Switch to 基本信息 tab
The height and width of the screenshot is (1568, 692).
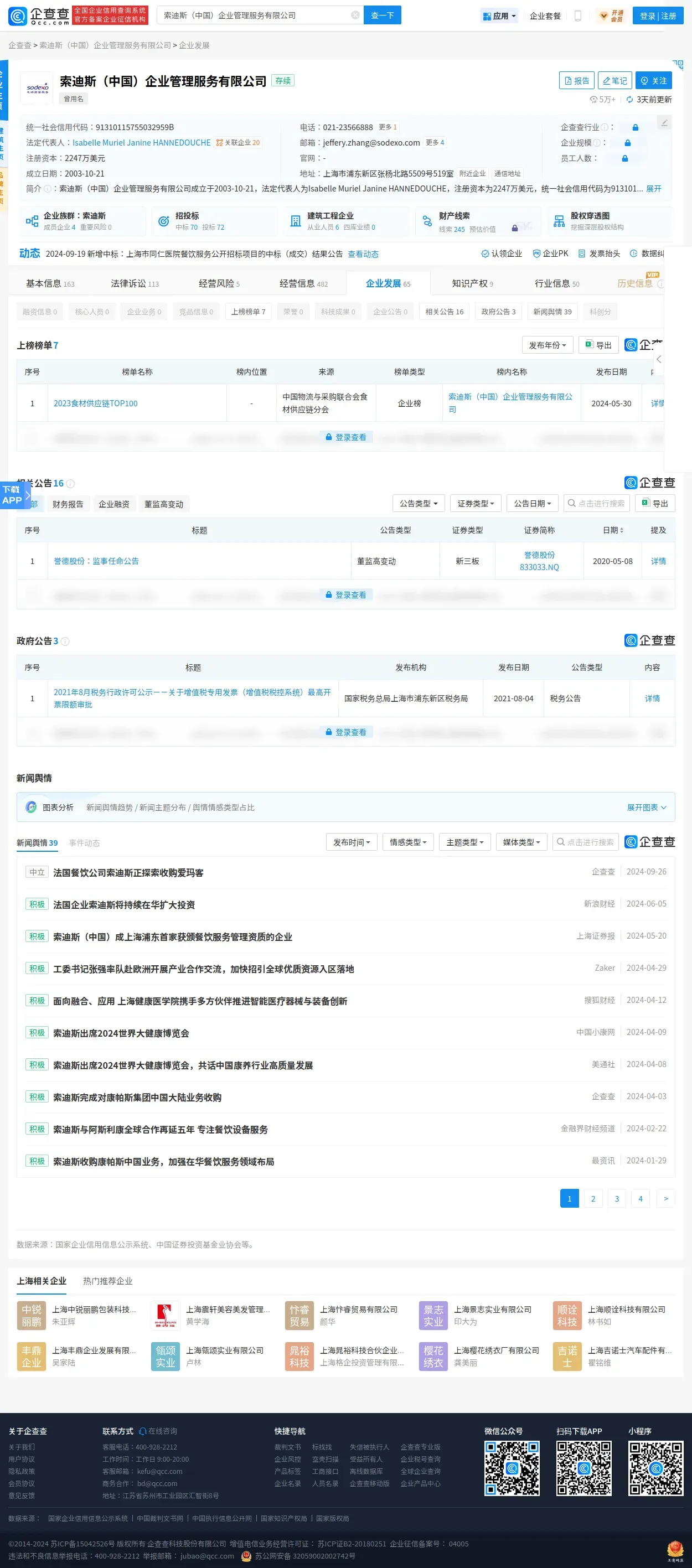click(x=50, y=283)
